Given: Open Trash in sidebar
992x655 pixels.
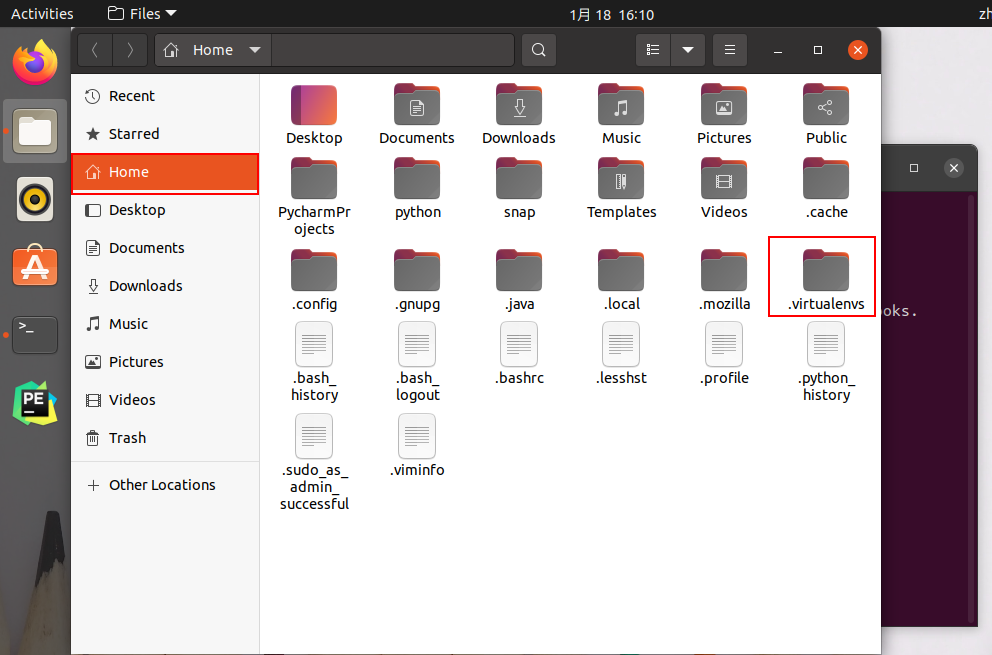Looking at the screenshot, I should point(165,438).
